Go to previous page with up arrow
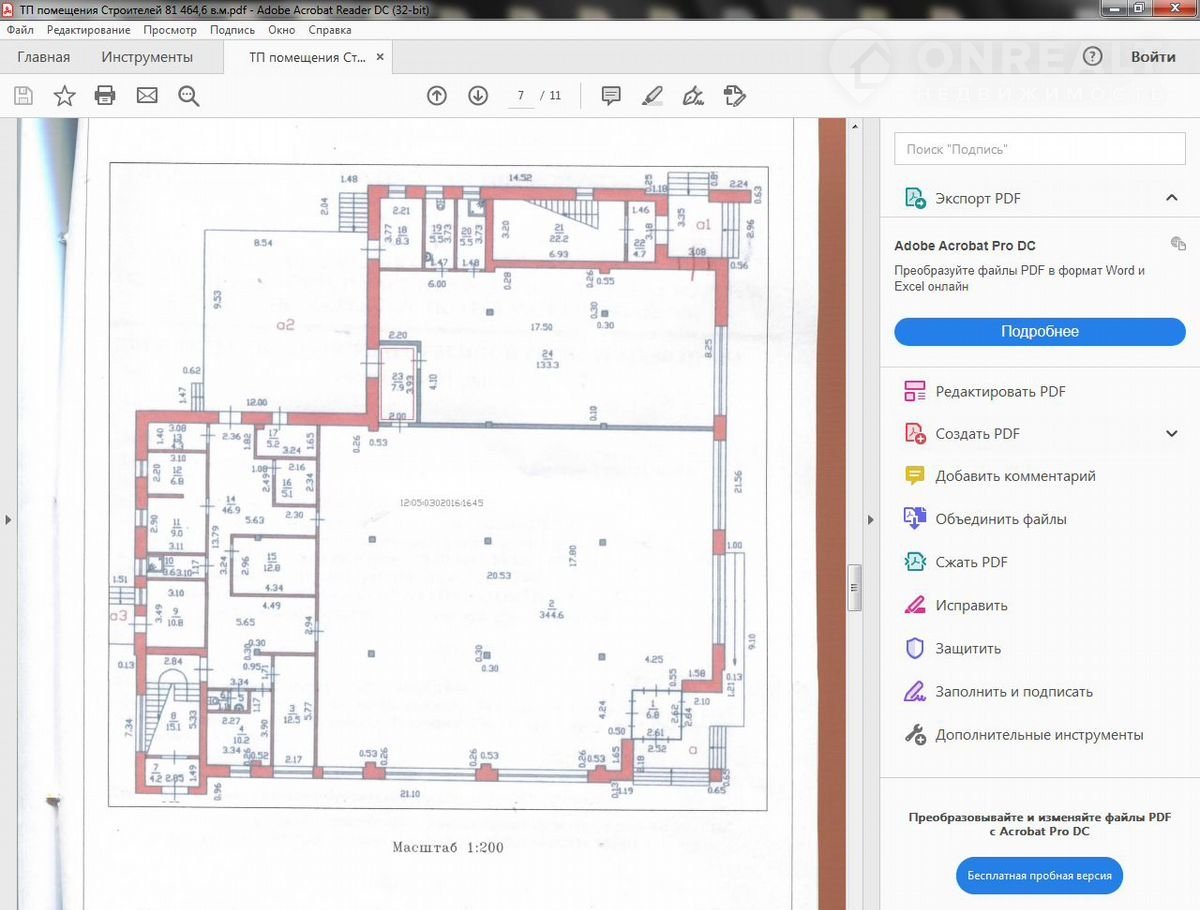This screenshot has width=1200, height=910. click(x=437, y=96)
